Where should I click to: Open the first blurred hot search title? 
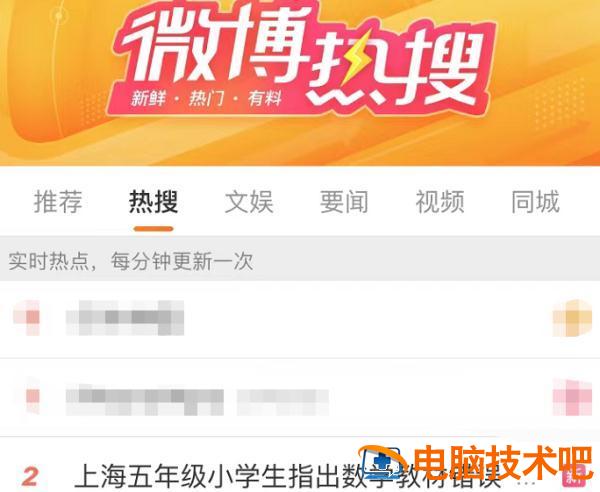point(125,318)
